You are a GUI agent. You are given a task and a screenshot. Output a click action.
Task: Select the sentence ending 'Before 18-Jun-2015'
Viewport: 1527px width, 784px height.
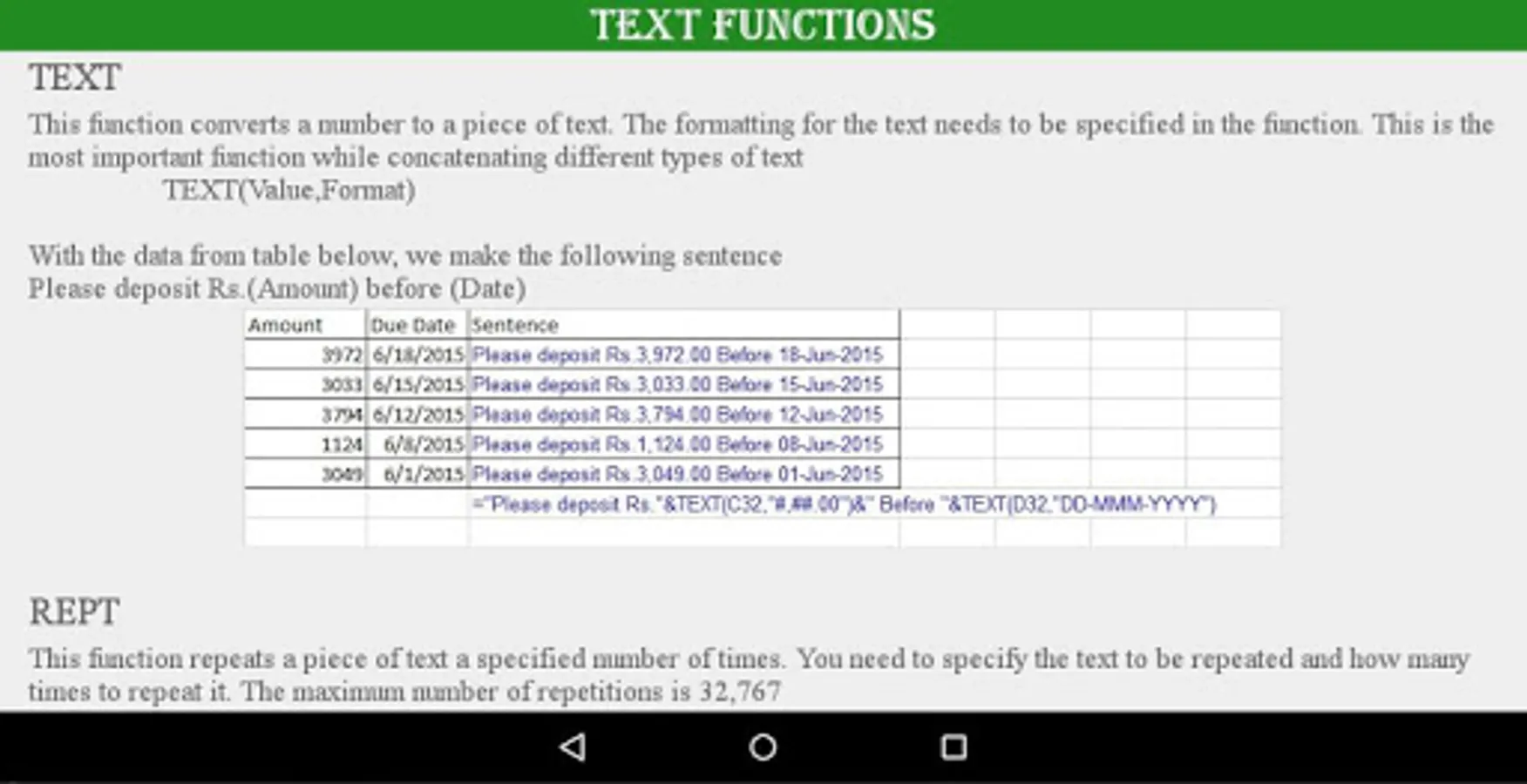[x=684, y=355]
